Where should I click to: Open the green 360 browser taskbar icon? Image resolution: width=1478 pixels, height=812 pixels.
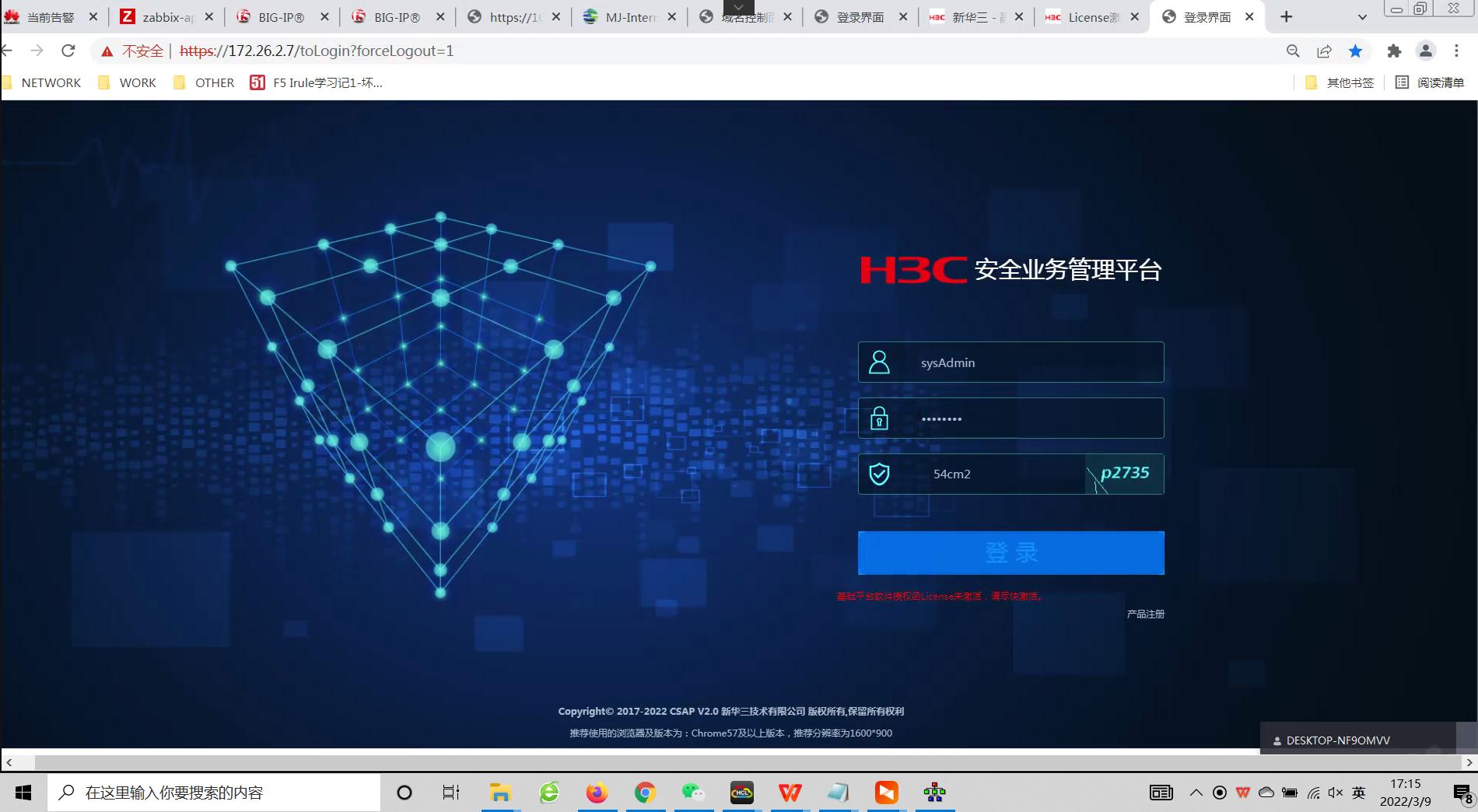pyautogui.click(x=549, y=793)
